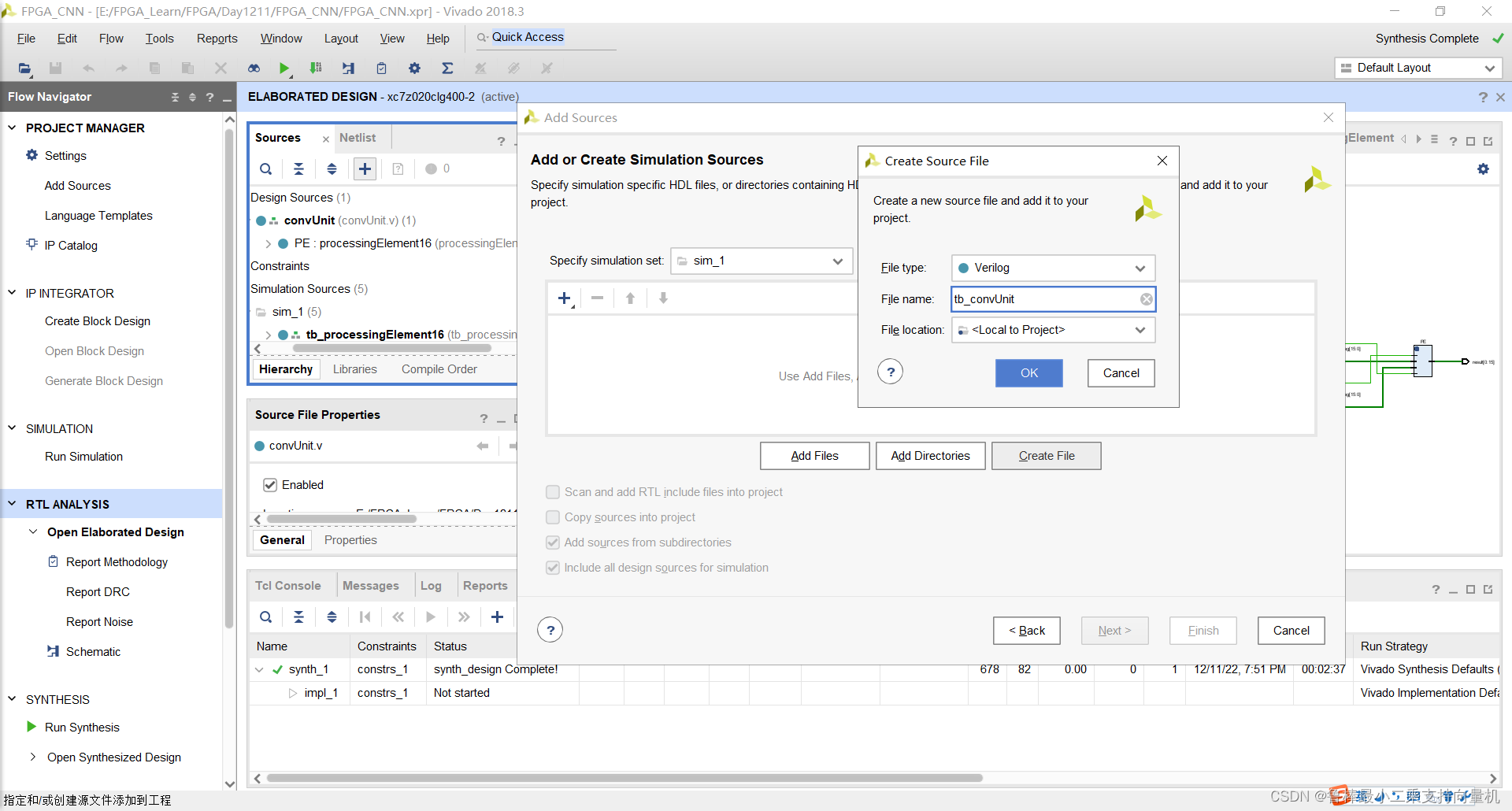Click the binoculars Find toolbar icon
The image size is (1512, 811).
254,69
